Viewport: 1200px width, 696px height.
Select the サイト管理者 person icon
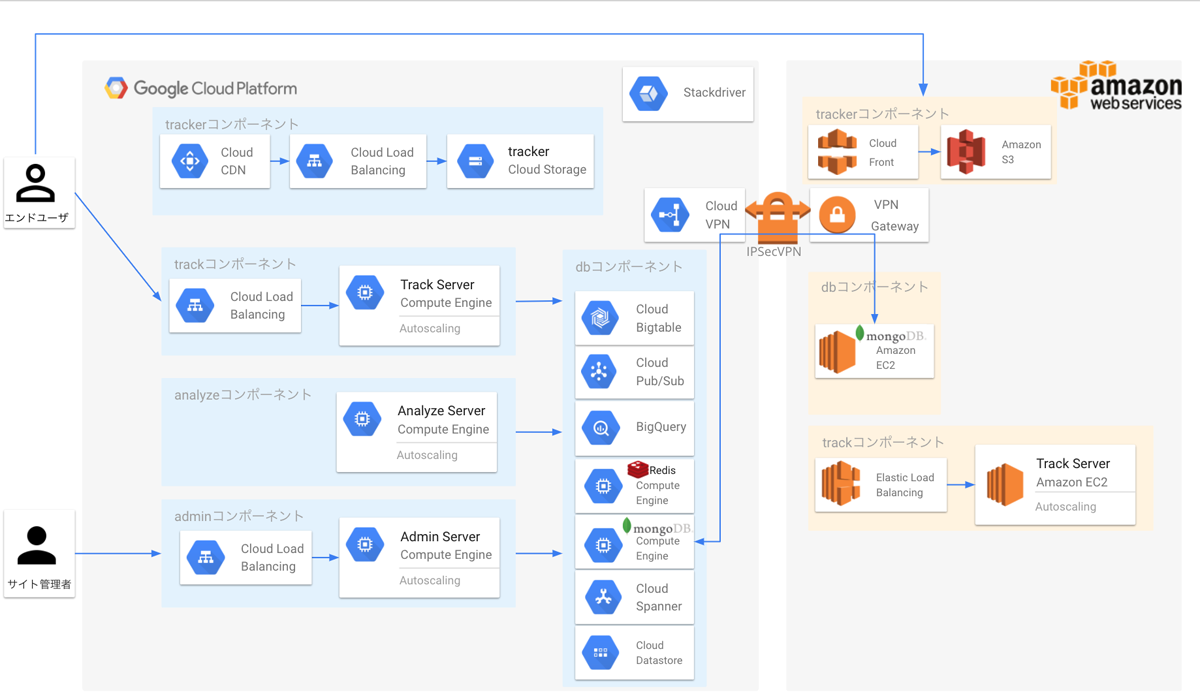tap(37, 545)
